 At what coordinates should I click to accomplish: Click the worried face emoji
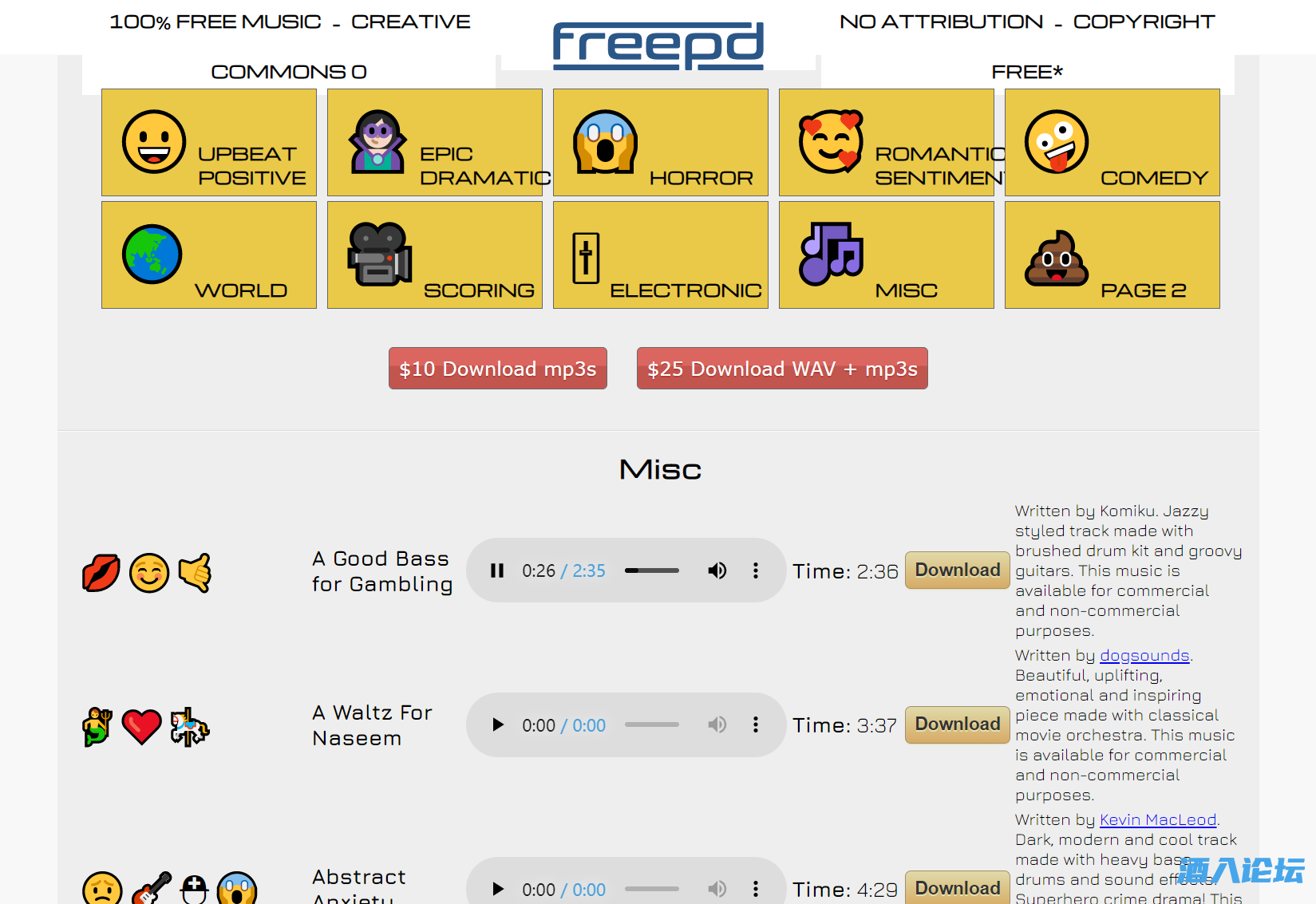pyautogui.click(x=102, y=889)
